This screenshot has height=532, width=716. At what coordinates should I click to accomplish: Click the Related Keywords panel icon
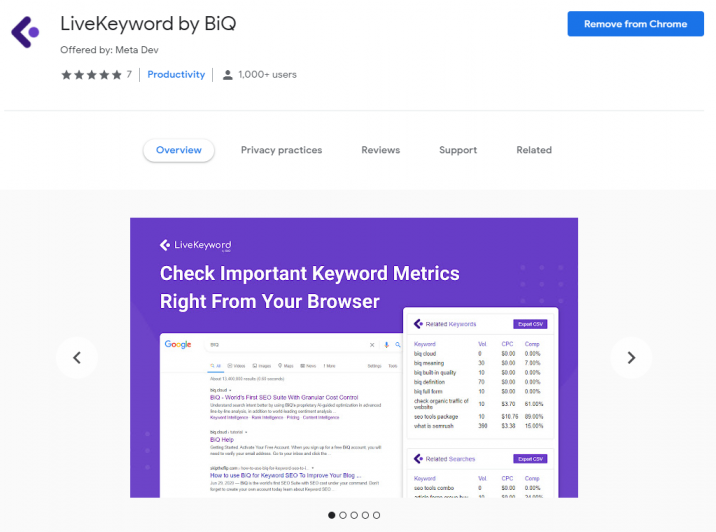click(418, 324)
